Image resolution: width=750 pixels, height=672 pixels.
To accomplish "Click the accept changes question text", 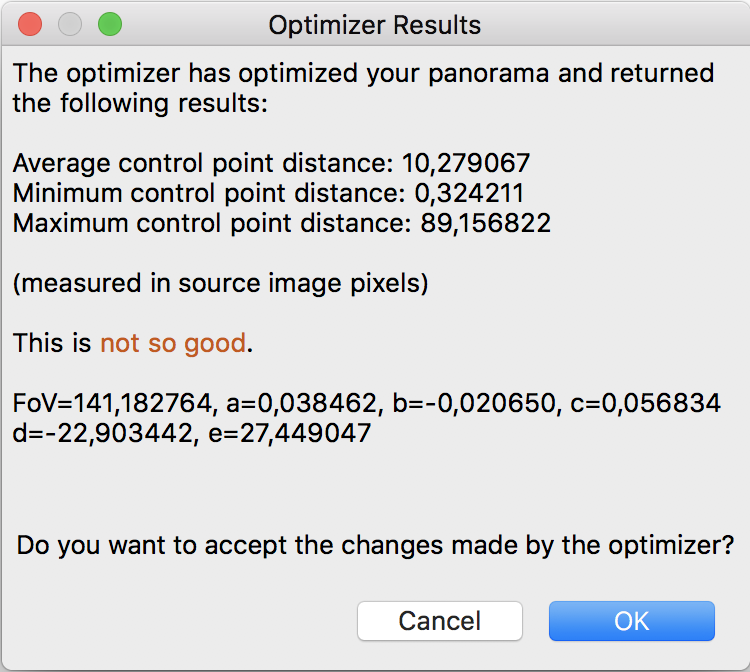I will tap(375, 546).
